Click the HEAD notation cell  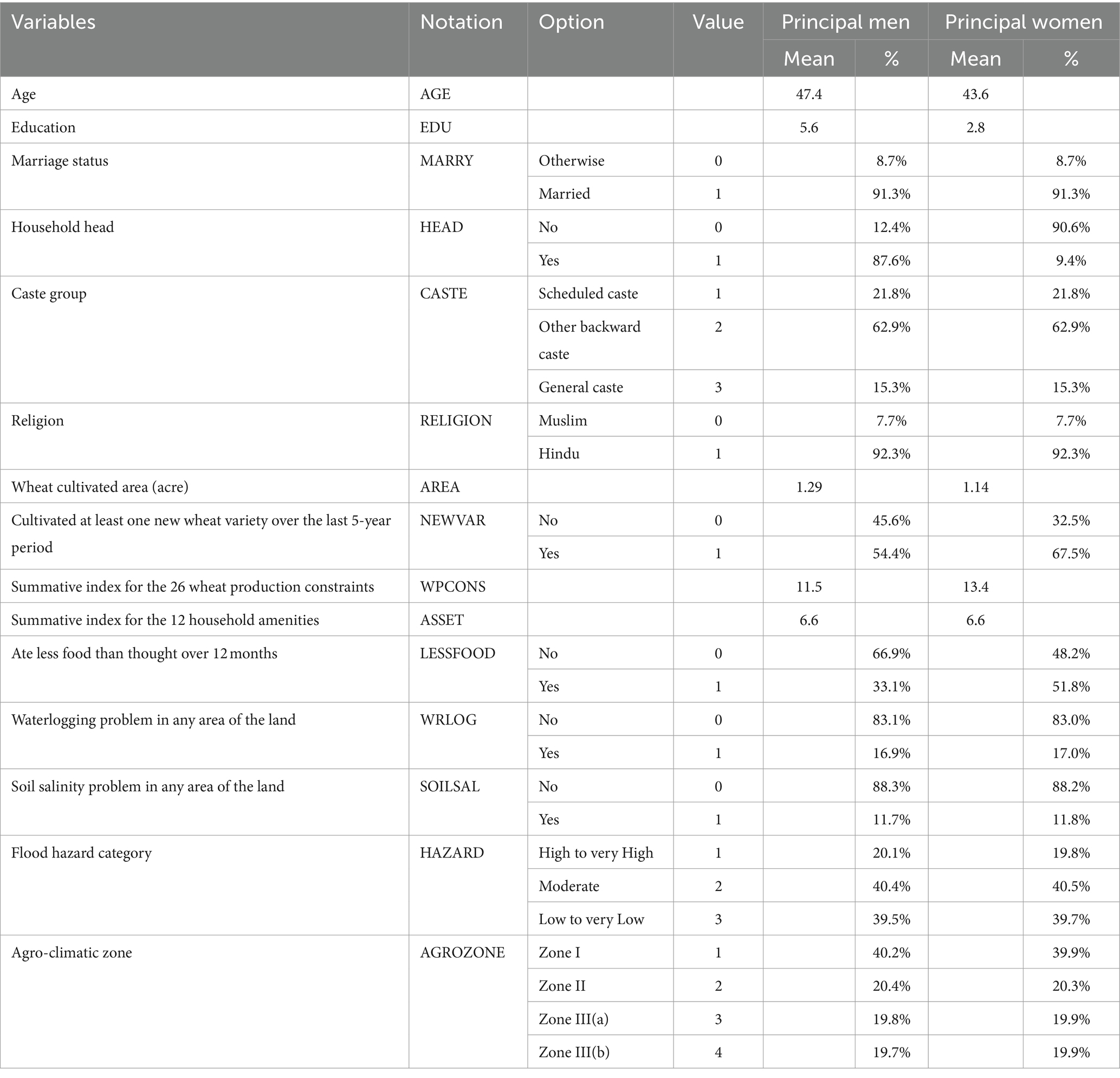[441, 227]
